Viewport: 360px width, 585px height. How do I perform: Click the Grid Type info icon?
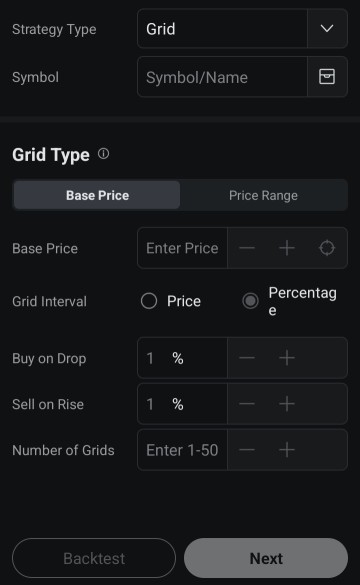pos(103,154)
